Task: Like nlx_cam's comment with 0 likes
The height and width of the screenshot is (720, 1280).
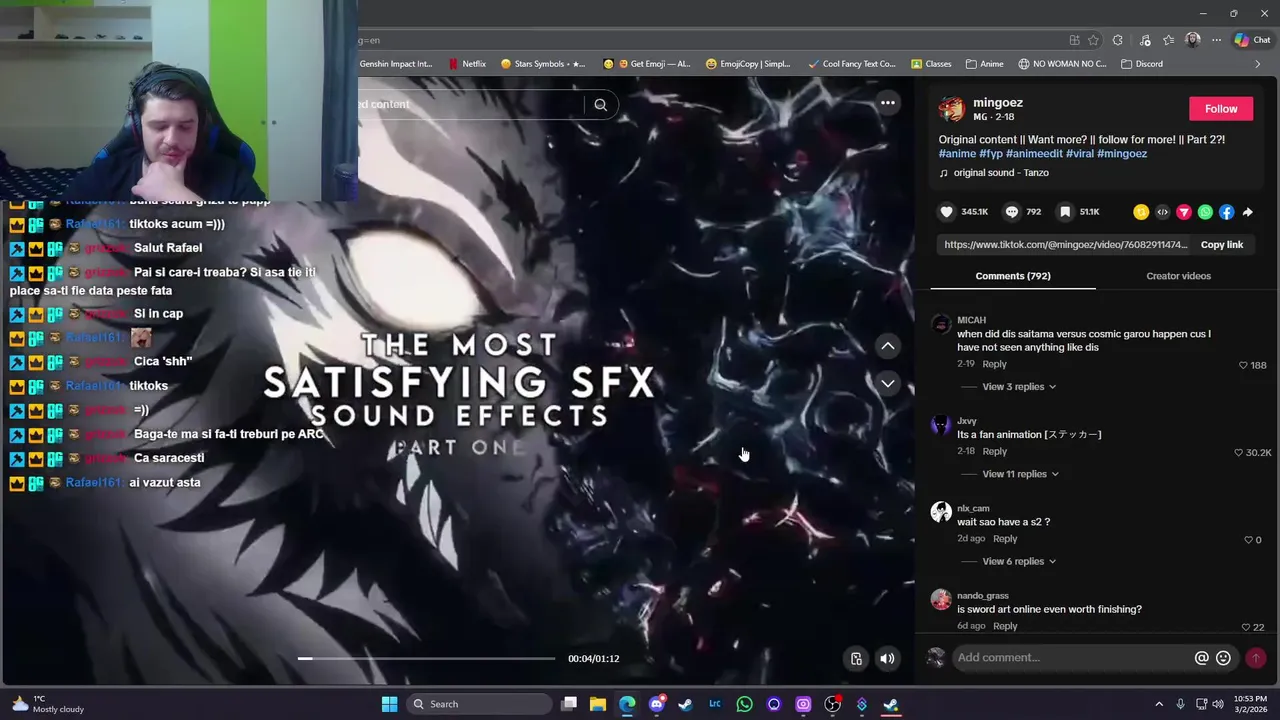Action: 1248,540
